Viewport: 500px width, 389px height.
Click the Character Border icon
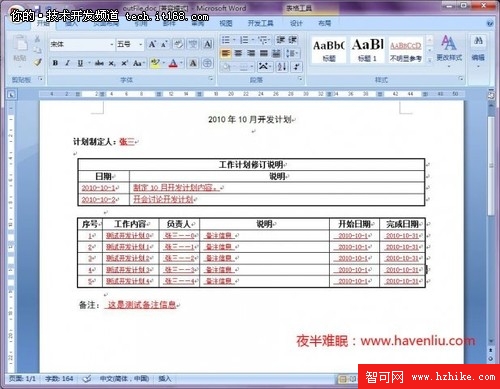(x=208, y=44)
